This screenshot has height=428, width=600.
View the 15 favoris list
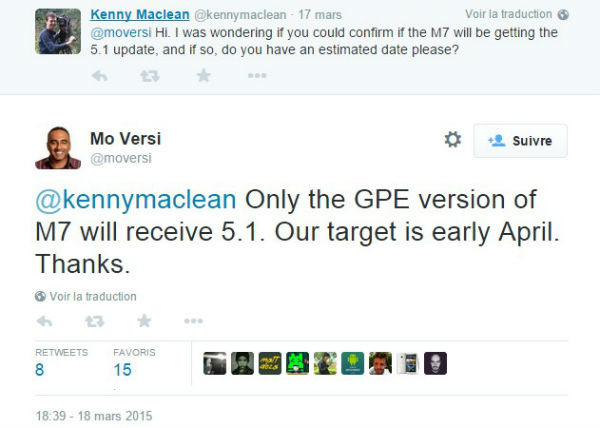point(122,369)
